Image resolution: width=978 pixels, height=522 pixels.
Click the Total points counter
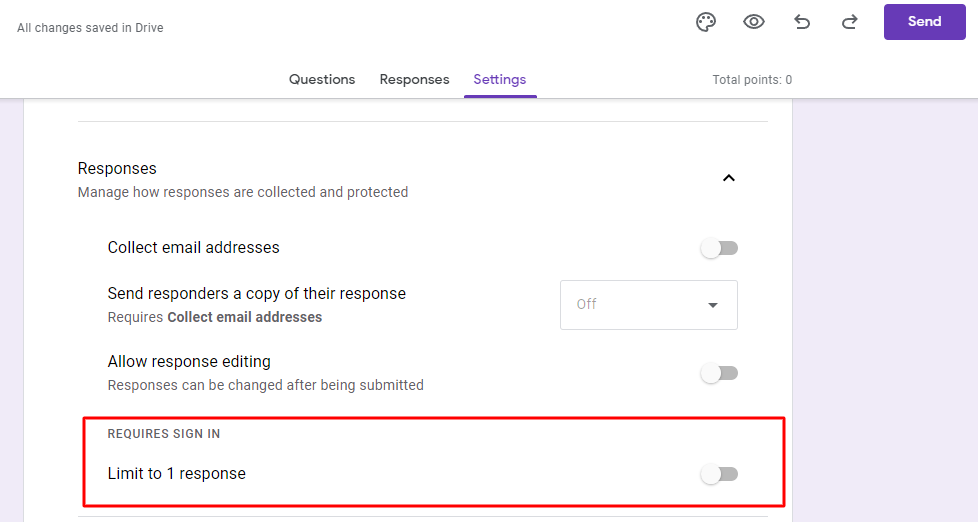(752, 80)
